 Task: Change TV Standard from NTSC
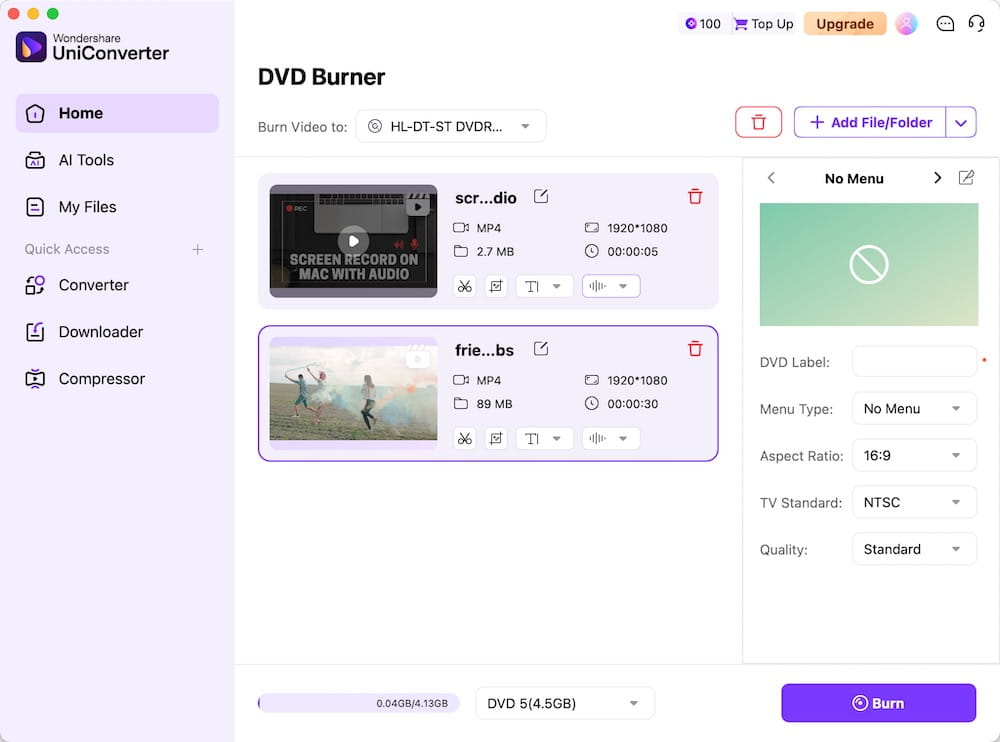coord(913,501)
